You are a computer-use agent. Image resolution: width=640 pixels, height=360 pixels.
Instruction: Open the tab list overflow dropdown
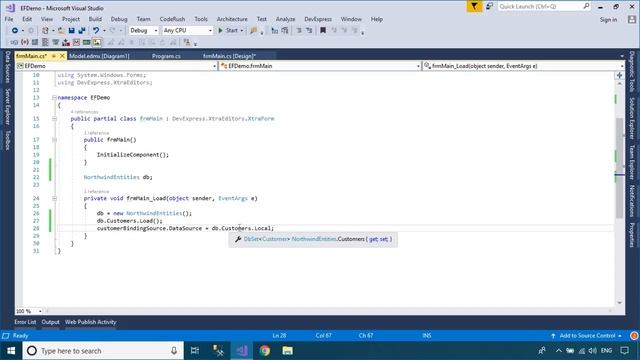(x=622, y=56)
